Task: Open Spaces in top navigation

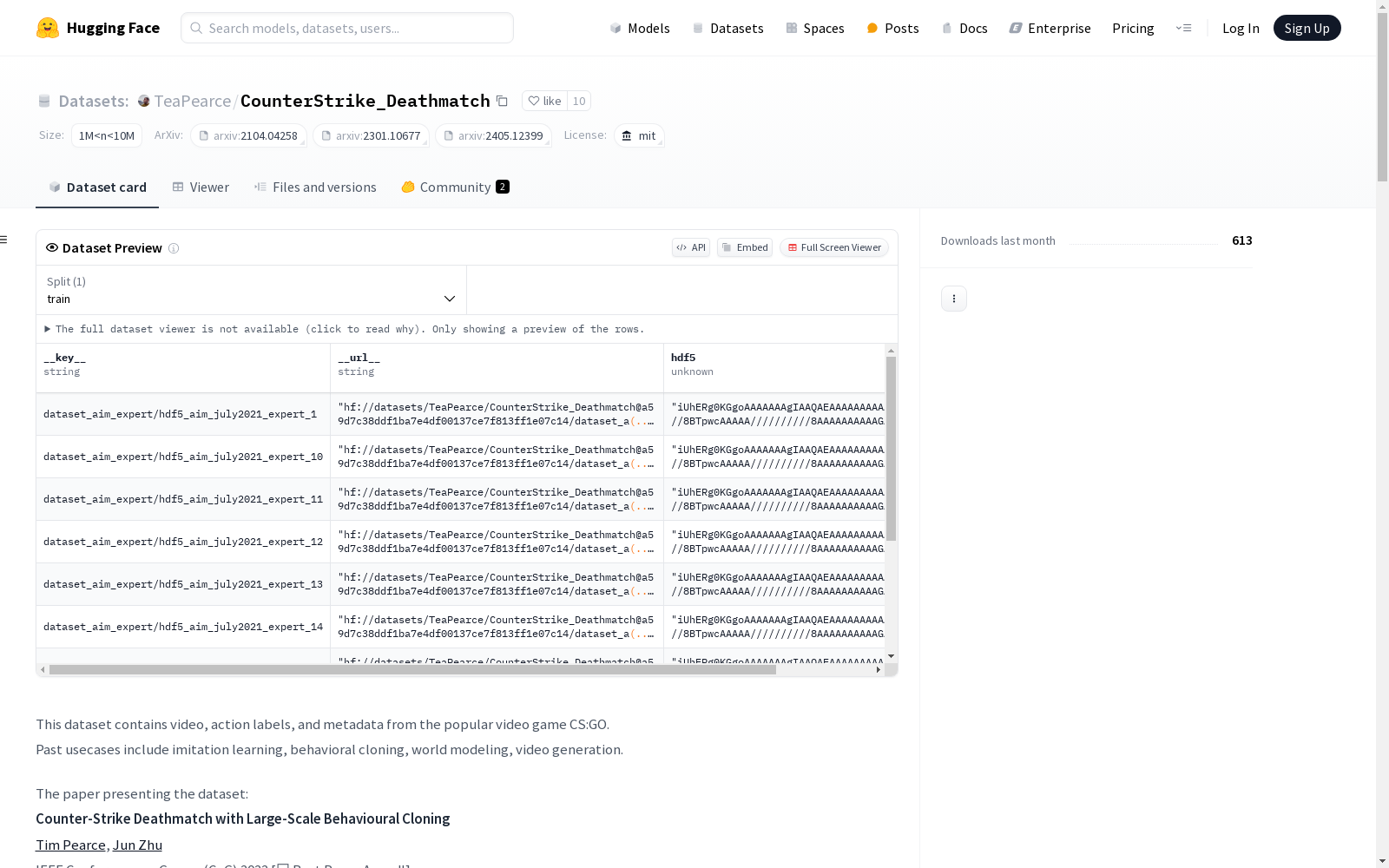Action: coord(815,28)
